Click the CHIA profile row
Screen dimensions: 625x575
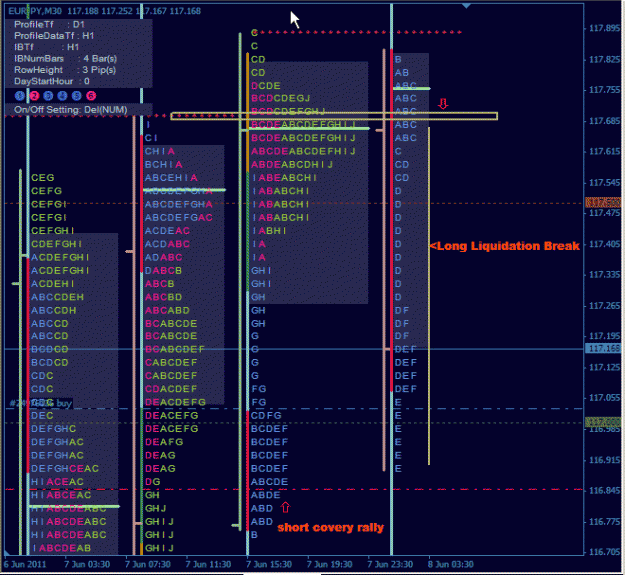159,151
